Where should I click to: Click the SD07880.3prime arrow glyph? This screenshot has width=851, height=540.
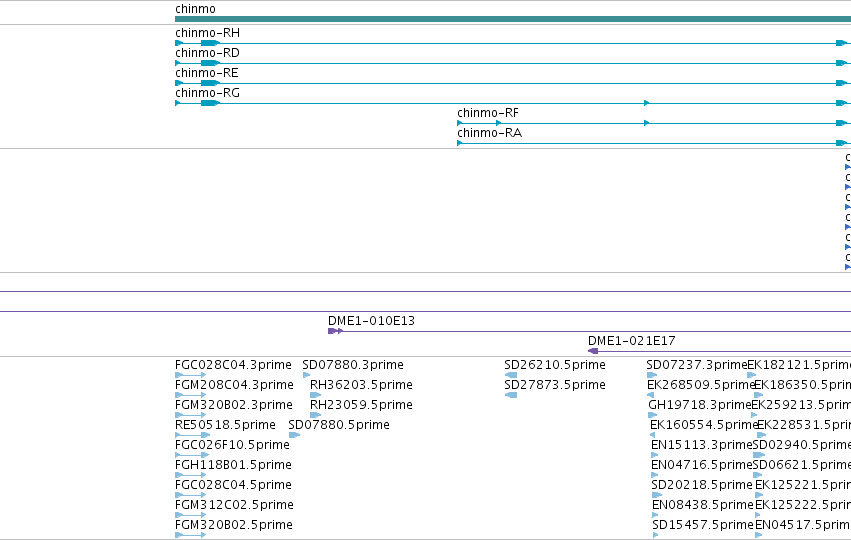pyautogui.click(x=307, y=375)
